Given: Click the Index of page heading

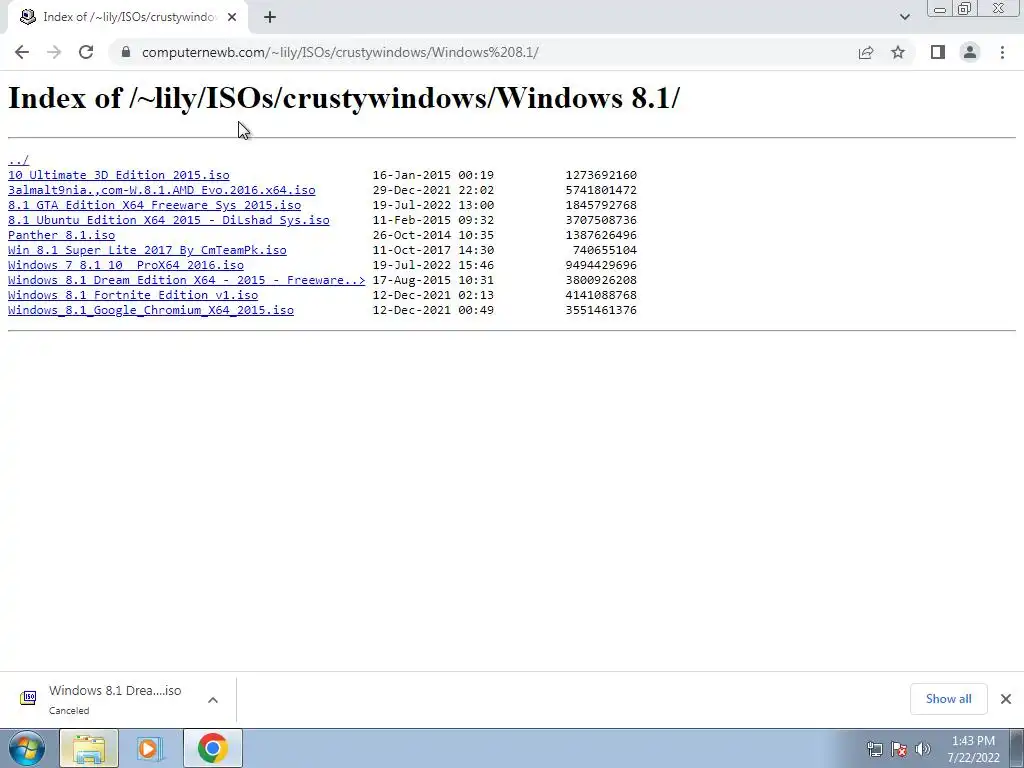Looking at the screenshot, I should 344,98.
